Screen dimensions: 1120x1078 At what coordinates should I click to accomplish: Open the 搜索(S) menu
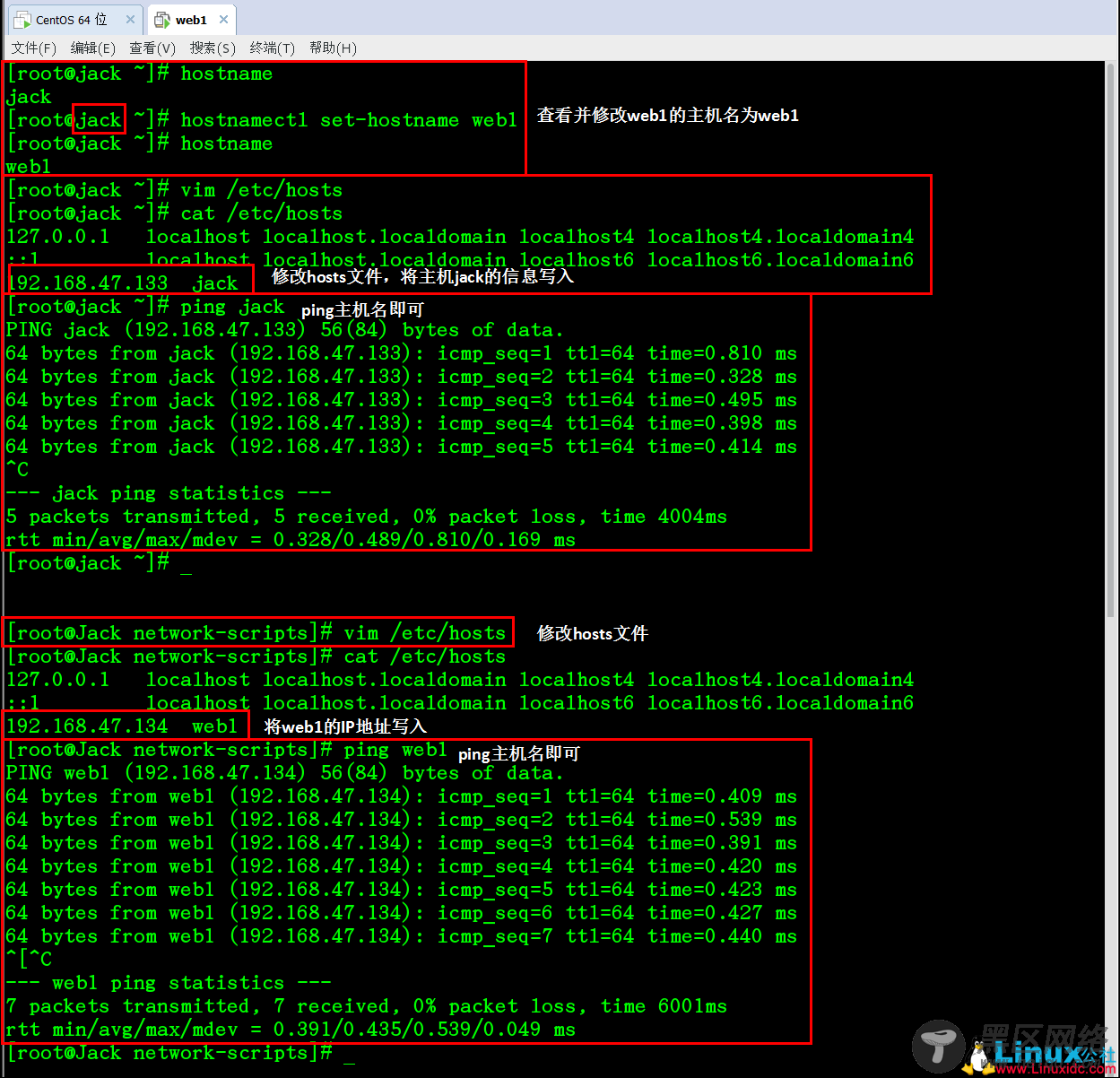213,48
